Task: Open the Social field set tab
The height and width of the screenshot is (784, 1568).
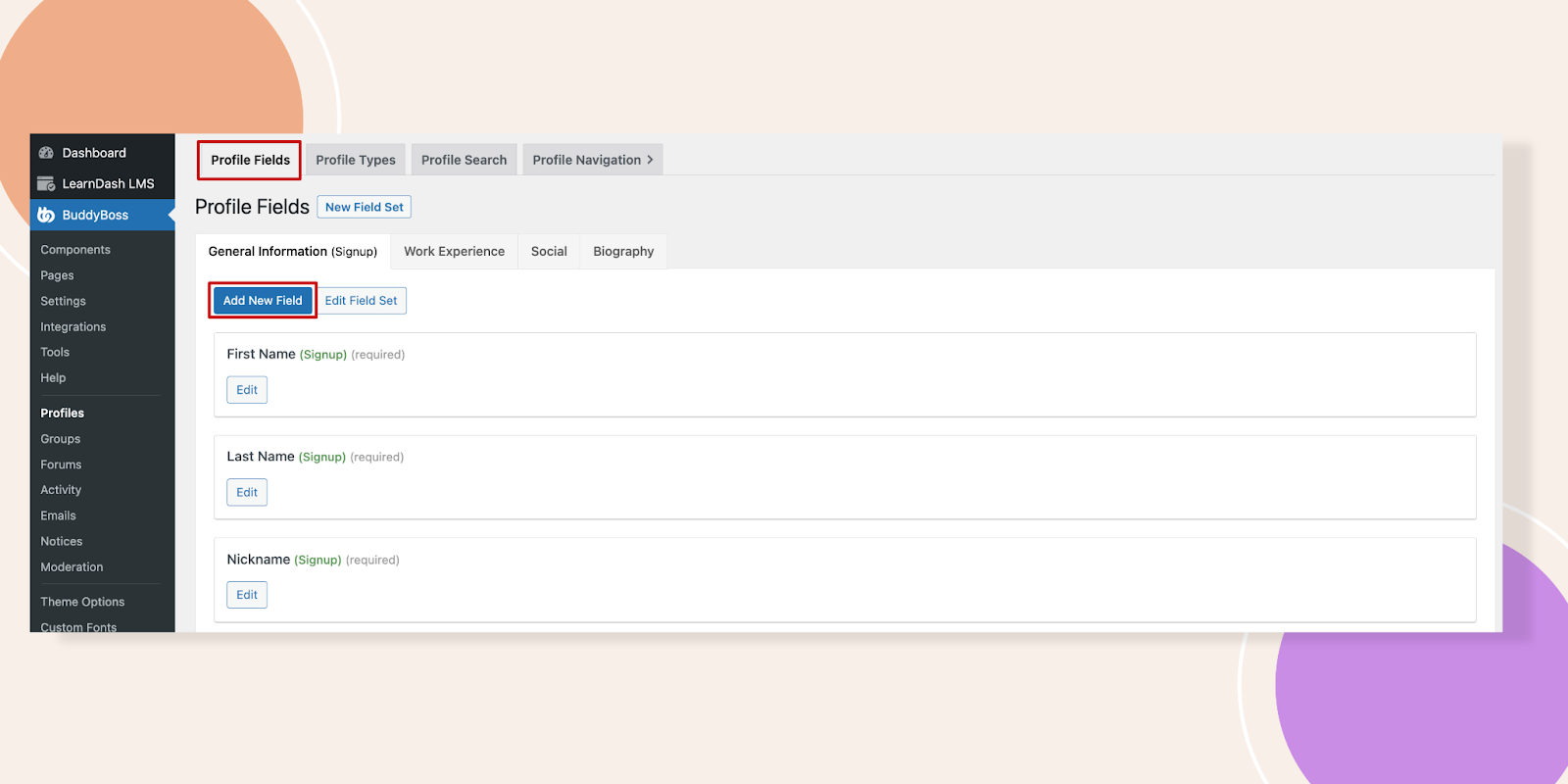Action: pos(549,251)
